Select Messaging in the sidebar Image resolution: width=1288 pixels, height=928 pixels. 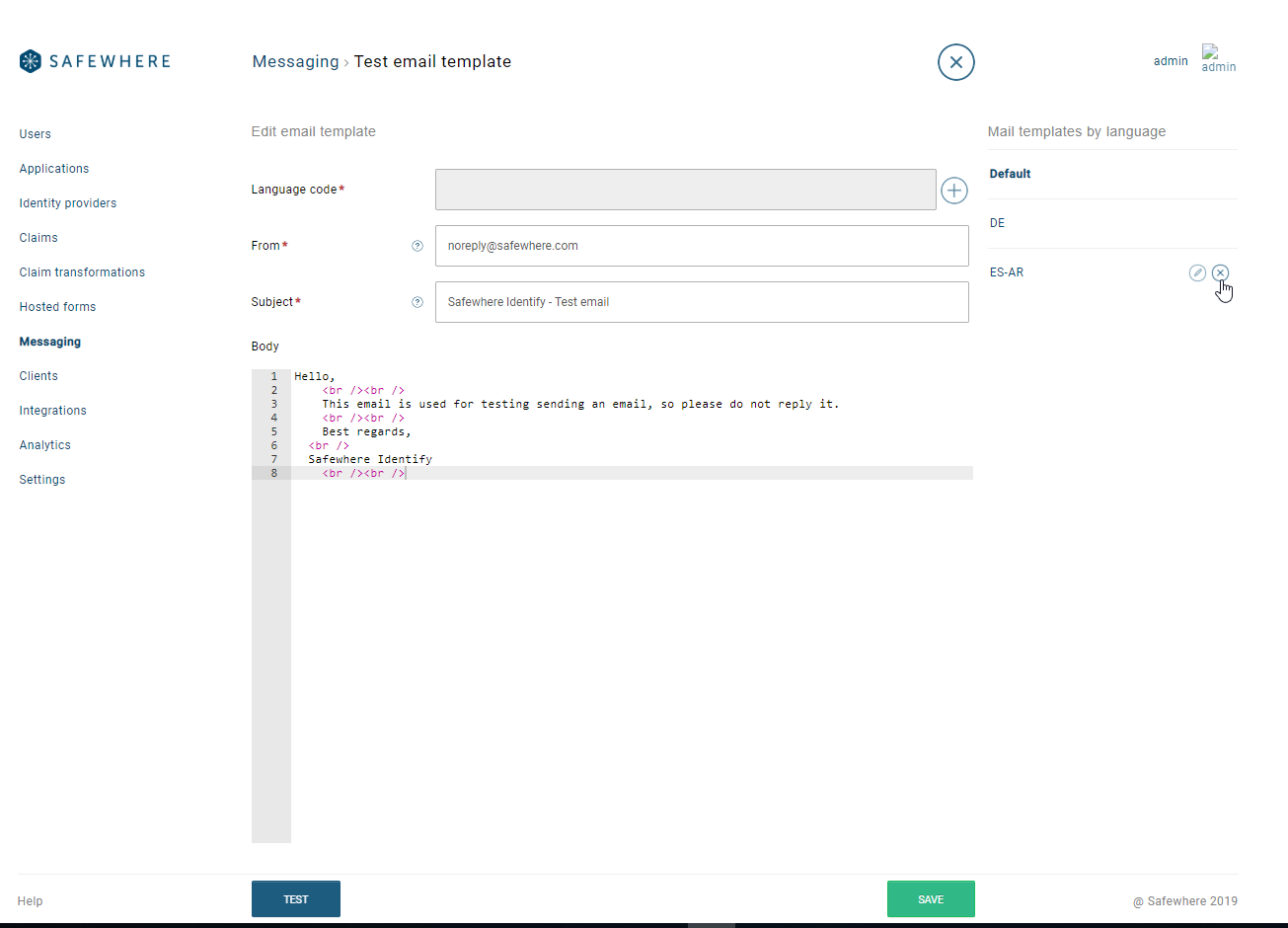tap(50, 342)
